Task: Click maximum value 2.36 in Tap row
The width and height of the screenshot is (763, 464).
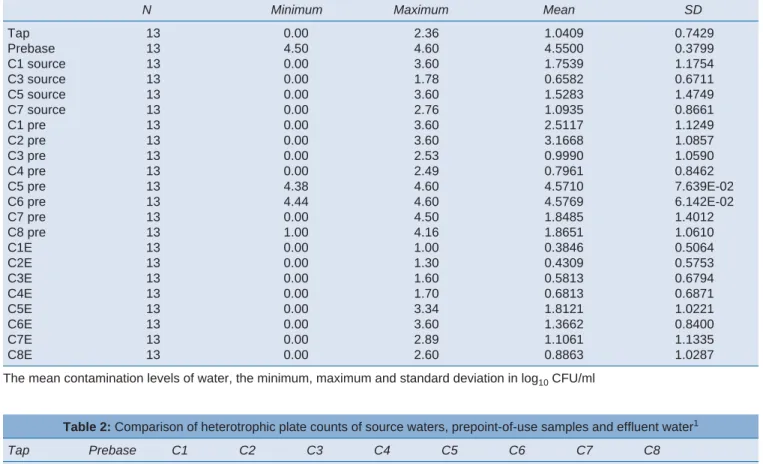Action: pos(426,33)
